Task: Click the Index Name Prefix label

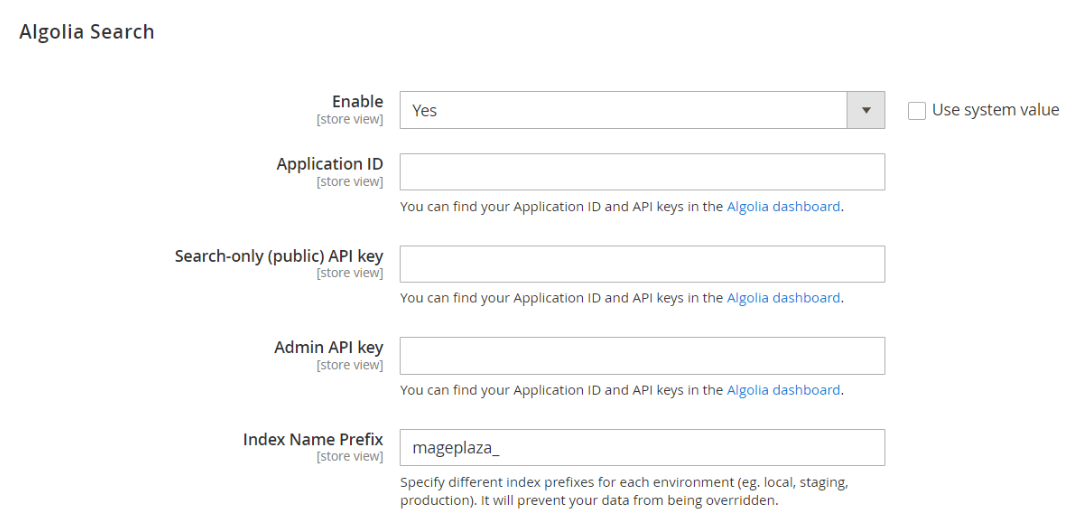Action: pyautogui.click(x=312, y=439)
